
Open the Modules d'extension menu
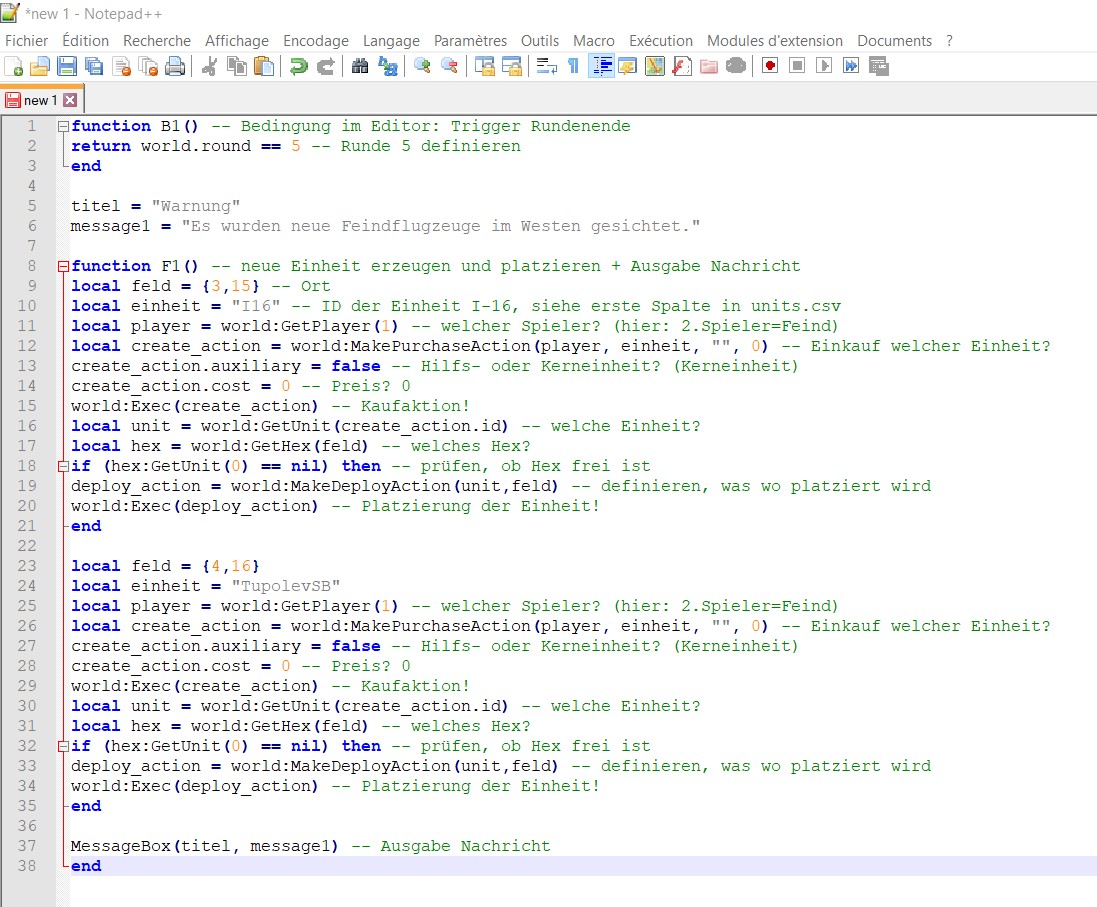pyautogui.click(x=774, y=41)
